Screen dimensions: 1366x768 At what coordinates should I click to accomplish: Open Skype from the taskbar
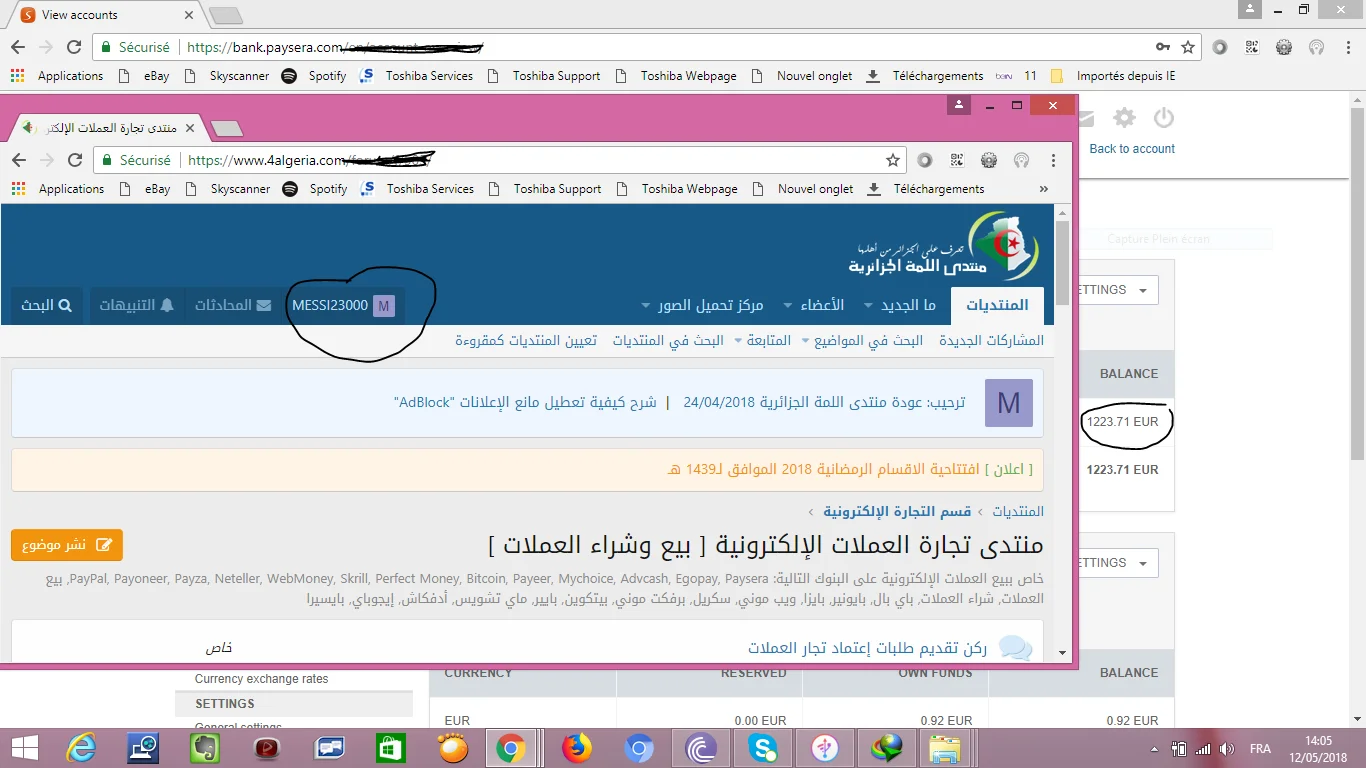(762, 748)
